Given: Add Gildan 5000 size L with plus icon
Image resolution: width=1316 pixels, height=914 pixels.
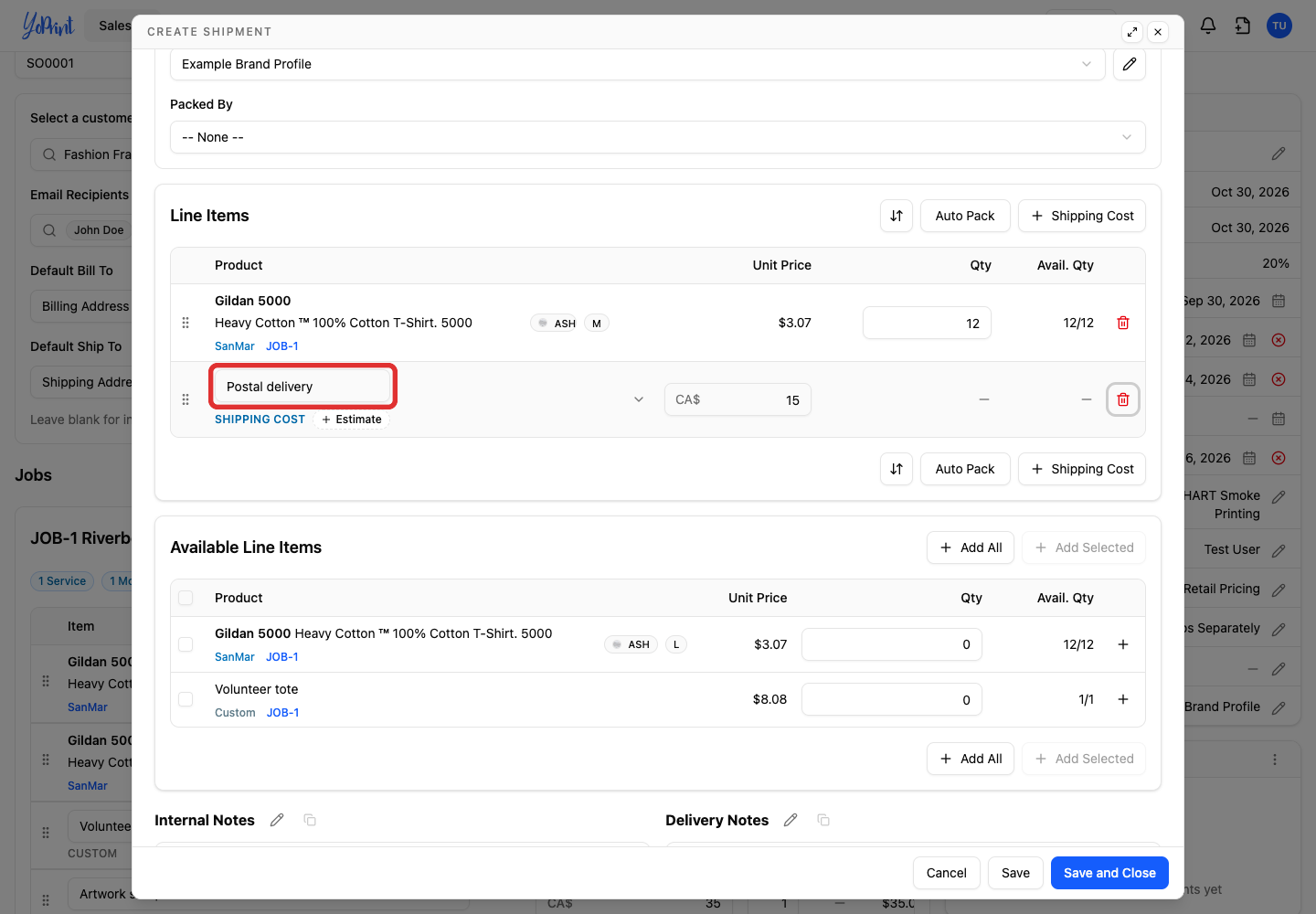Looking at the screenshot, I should point(1123,644).
